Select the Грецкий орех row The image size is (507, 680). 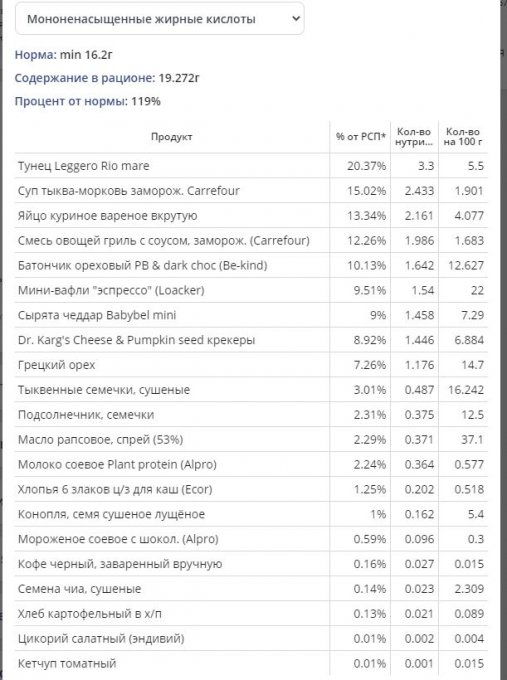click(251, 365)
